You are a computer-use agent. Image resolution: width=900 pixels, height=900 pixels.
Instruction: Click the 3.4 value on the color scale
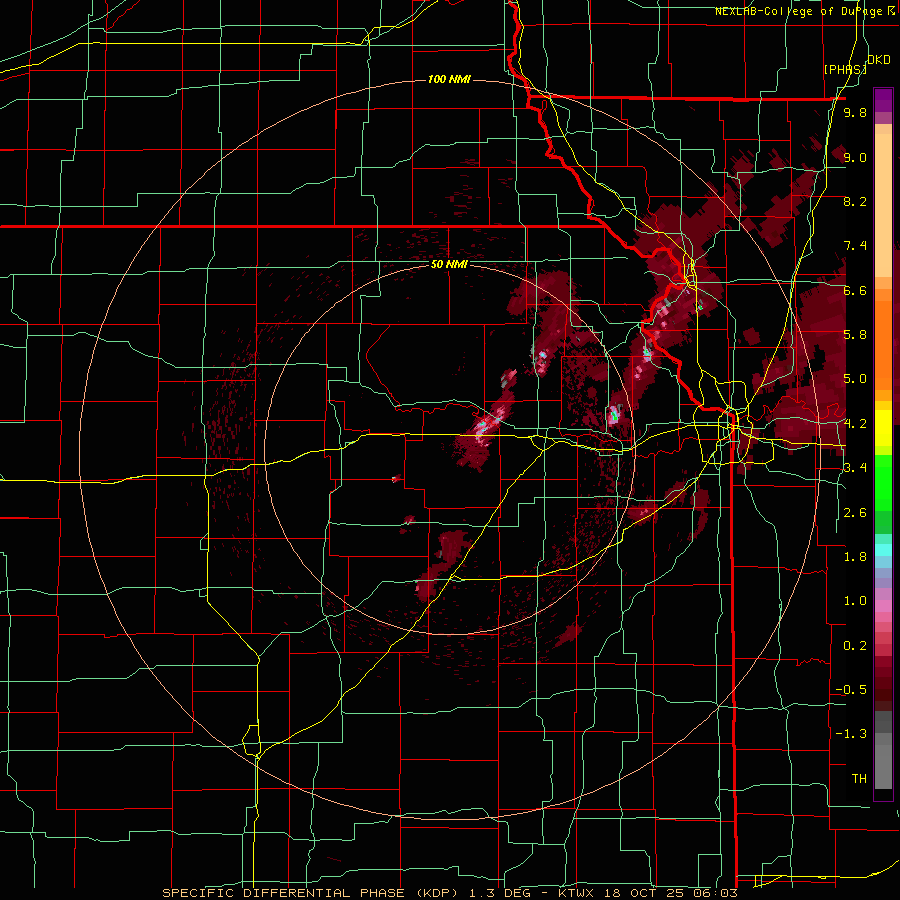click(855, 468)
